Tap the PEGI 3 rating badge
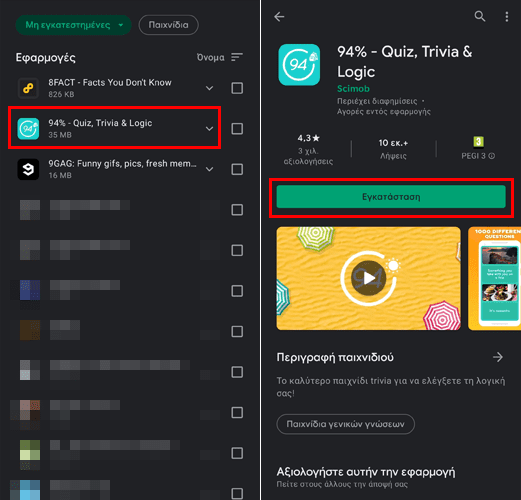 tap(478, 141)
